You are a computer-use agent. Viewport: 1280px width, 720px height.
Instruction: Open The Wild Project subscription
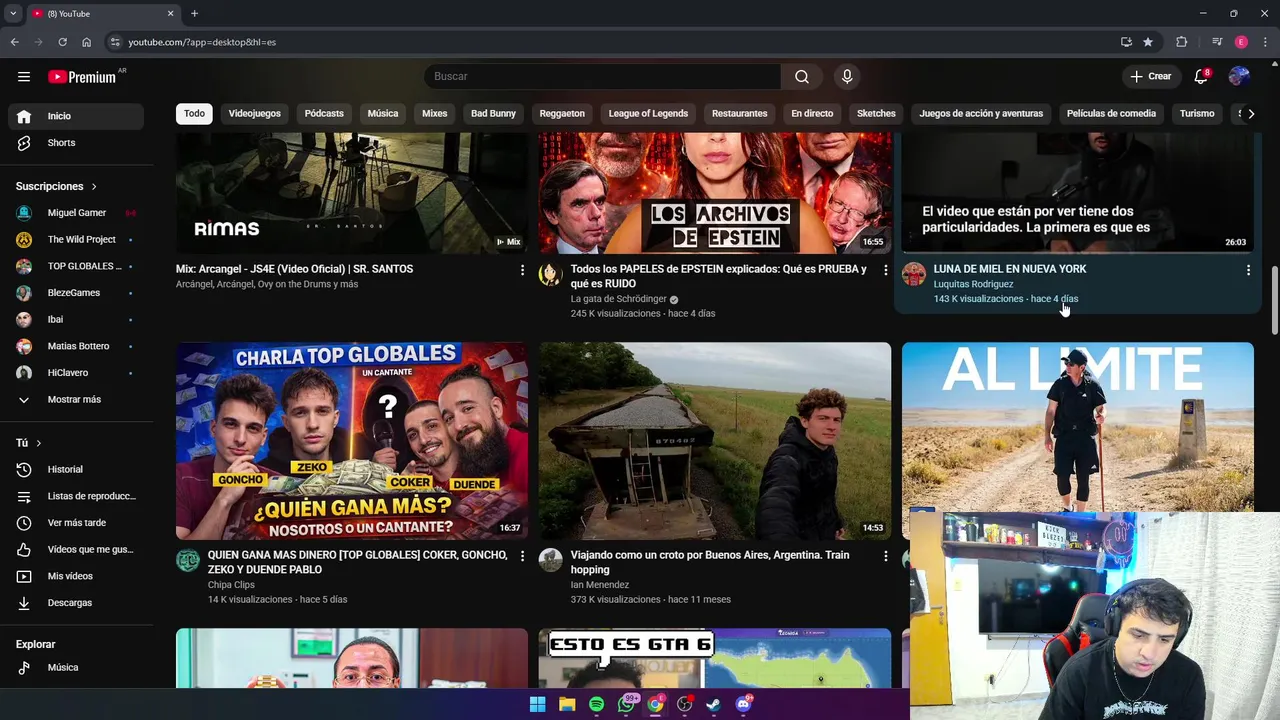[x=76, y=240]
